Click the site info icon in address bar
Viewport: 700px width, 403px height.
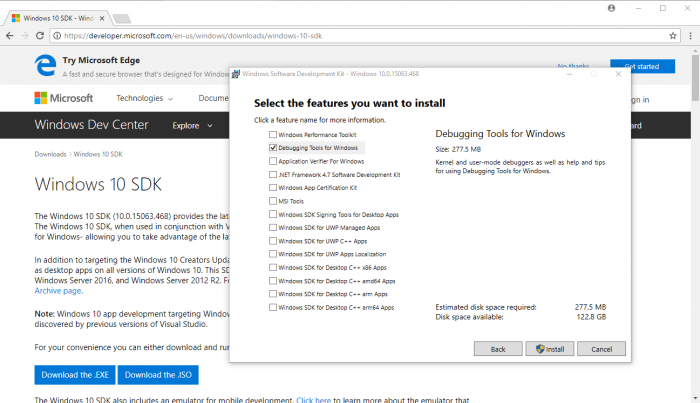coord(57,36)
